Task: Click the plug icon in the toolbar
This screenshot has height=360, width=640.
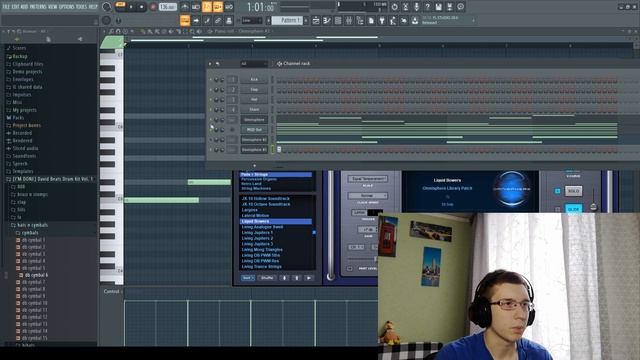Action: [x=382, y=20]
